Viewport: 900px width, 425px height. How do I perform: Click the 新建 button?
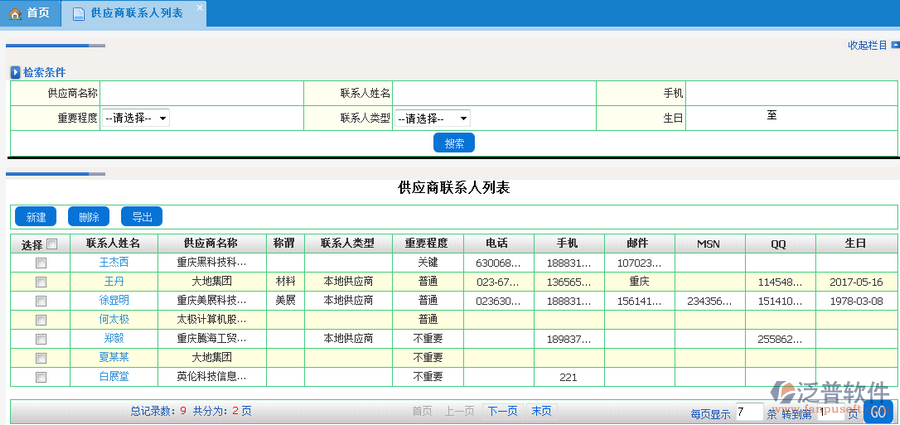pyautogui.click(x=36, y=216)
